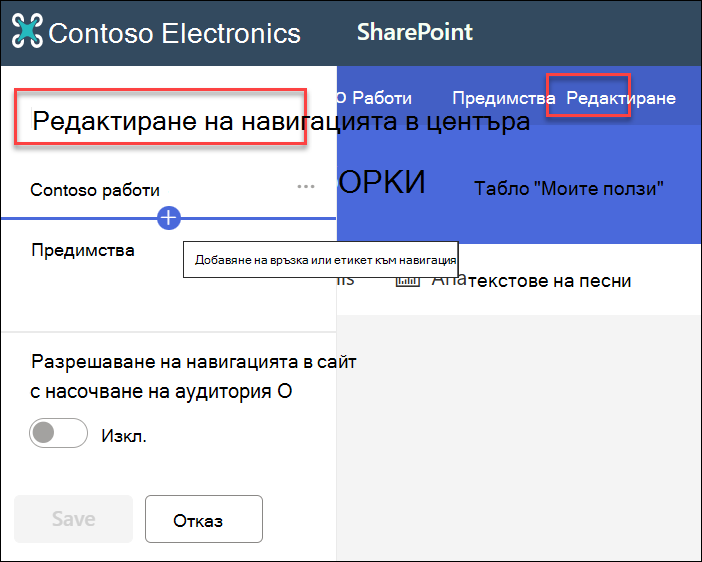
Task: Click the Contoso Electronics site title
Action: point(174,33)
